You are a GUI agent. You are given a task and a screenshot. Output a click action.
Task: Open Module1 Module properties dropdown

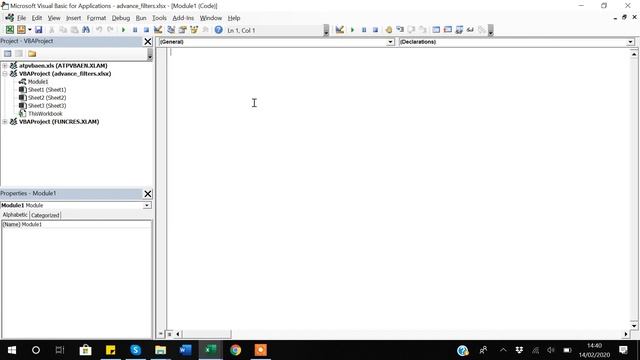point(147,205)
